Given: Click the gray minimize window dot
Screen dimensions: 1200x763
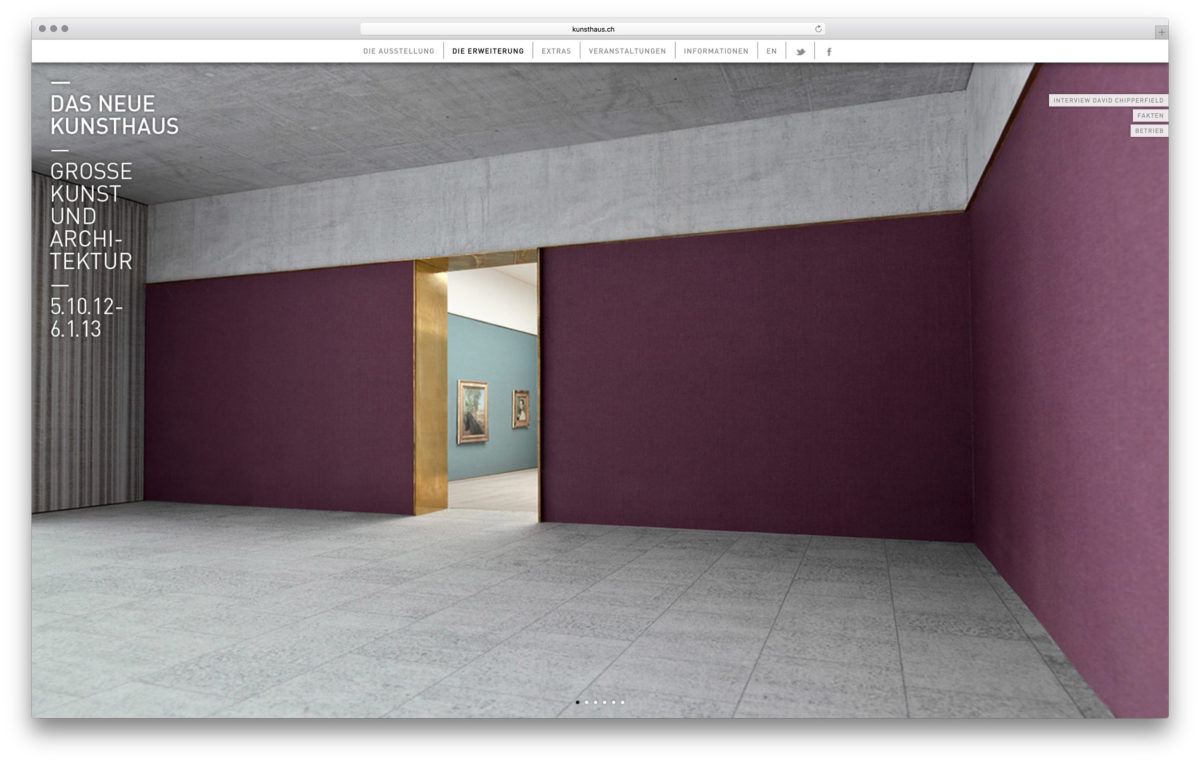Looking at the screenshot, I should [x=54, y=29].
